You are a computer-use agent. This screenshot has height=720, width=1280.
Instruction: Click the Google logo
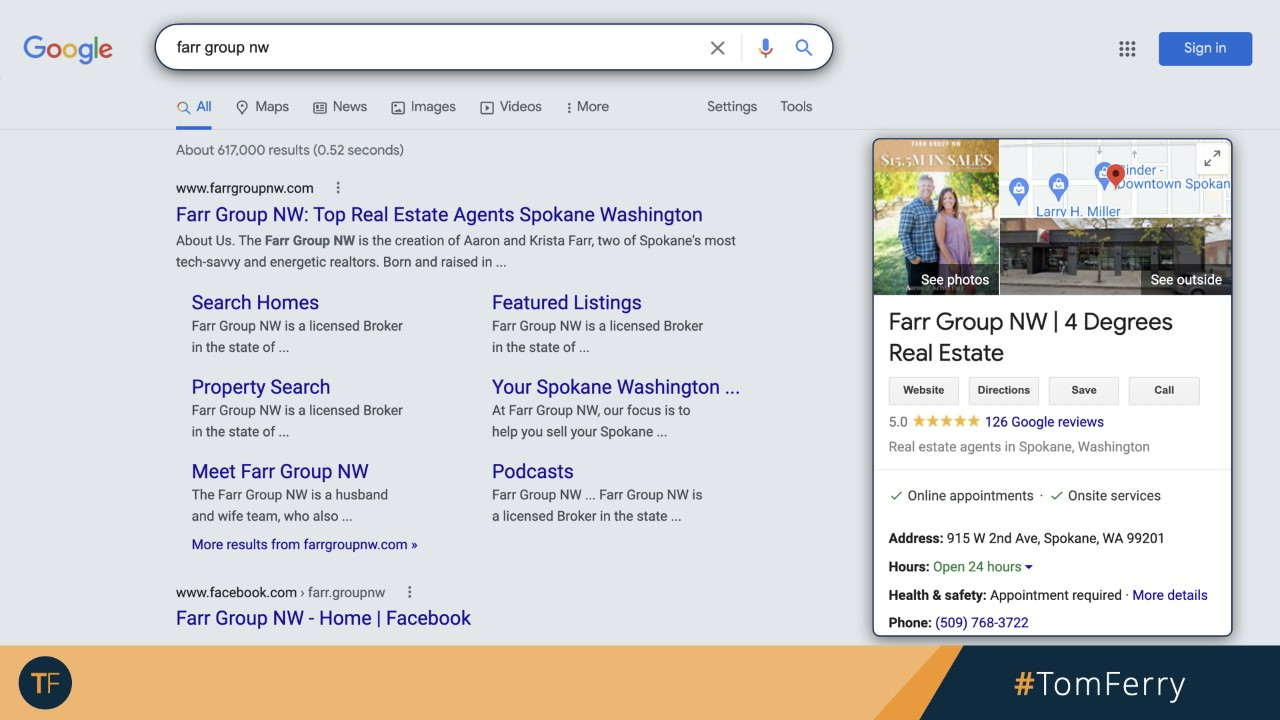(68, 49)
